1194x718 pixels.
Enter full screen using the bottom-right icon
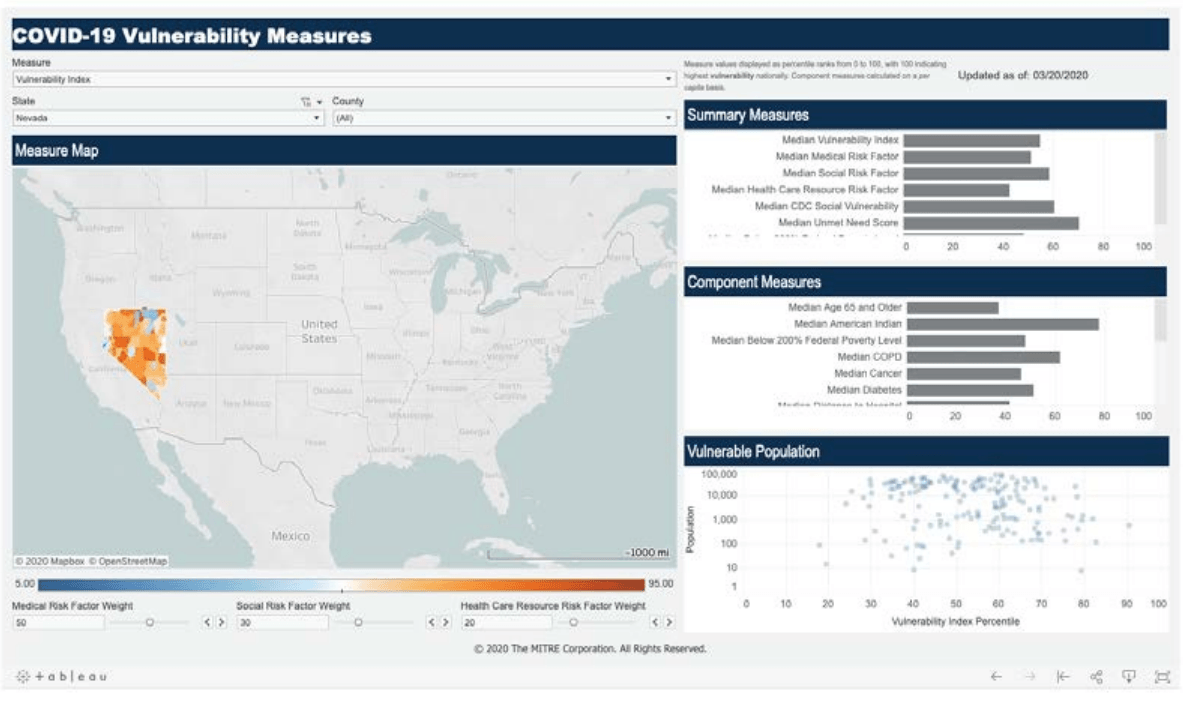point(1162,677)
